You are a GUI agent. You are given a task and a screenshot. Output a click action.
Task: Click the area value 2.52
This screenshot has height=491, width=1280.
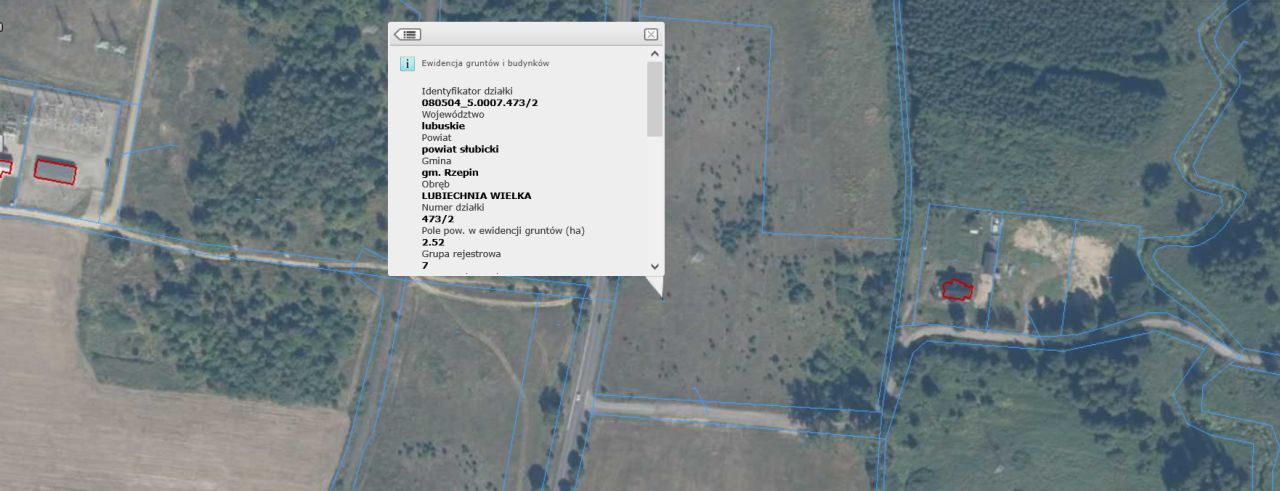click(433, 242)
